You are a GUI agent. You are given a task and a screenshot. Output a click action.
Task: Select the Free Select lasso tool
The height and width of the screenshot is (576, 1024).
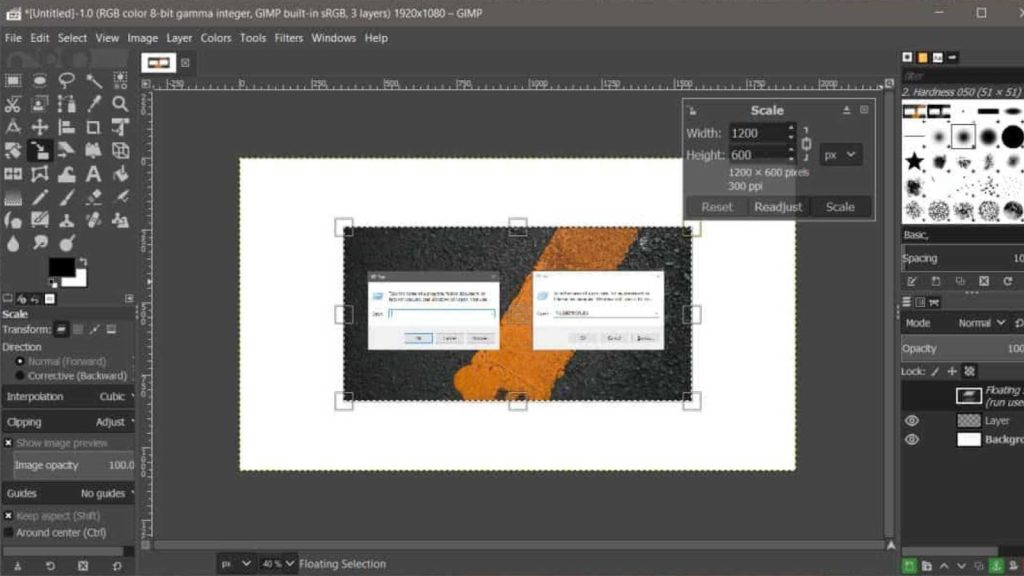(x=67, y=80)
